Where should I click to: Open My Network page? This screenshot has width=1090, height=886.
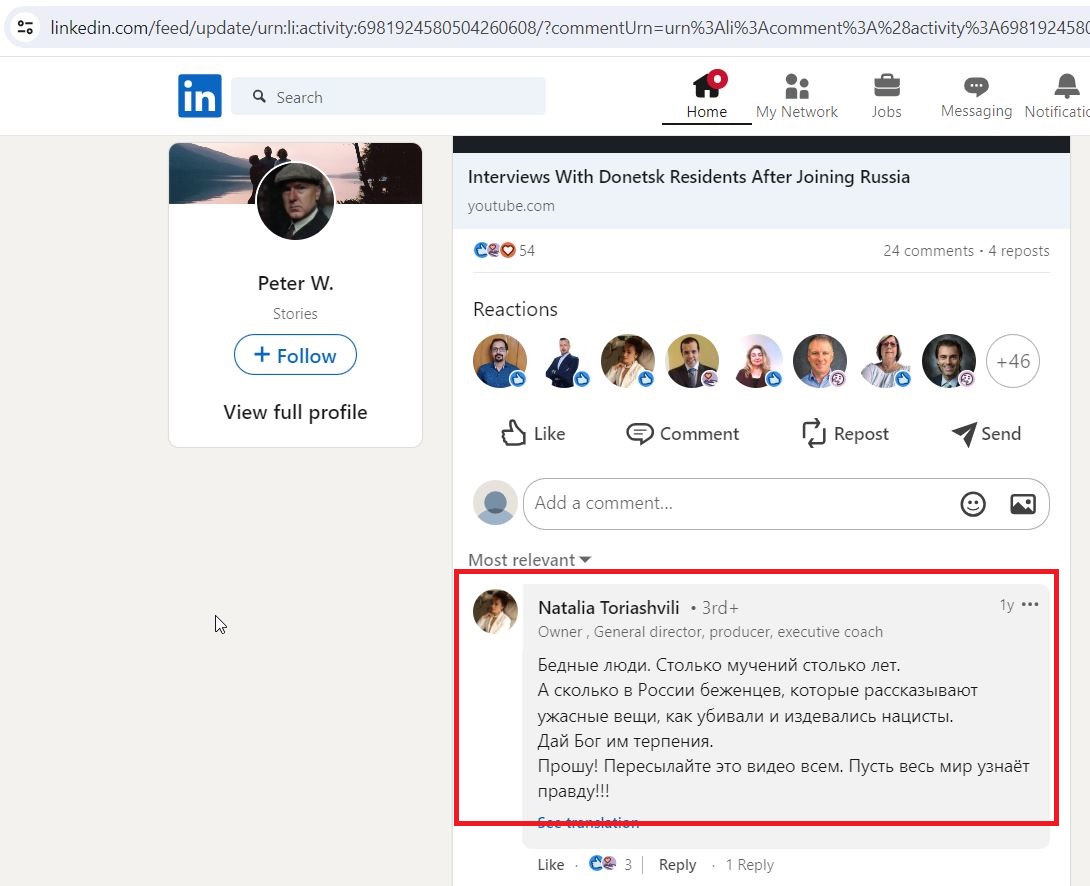point(796,95)
